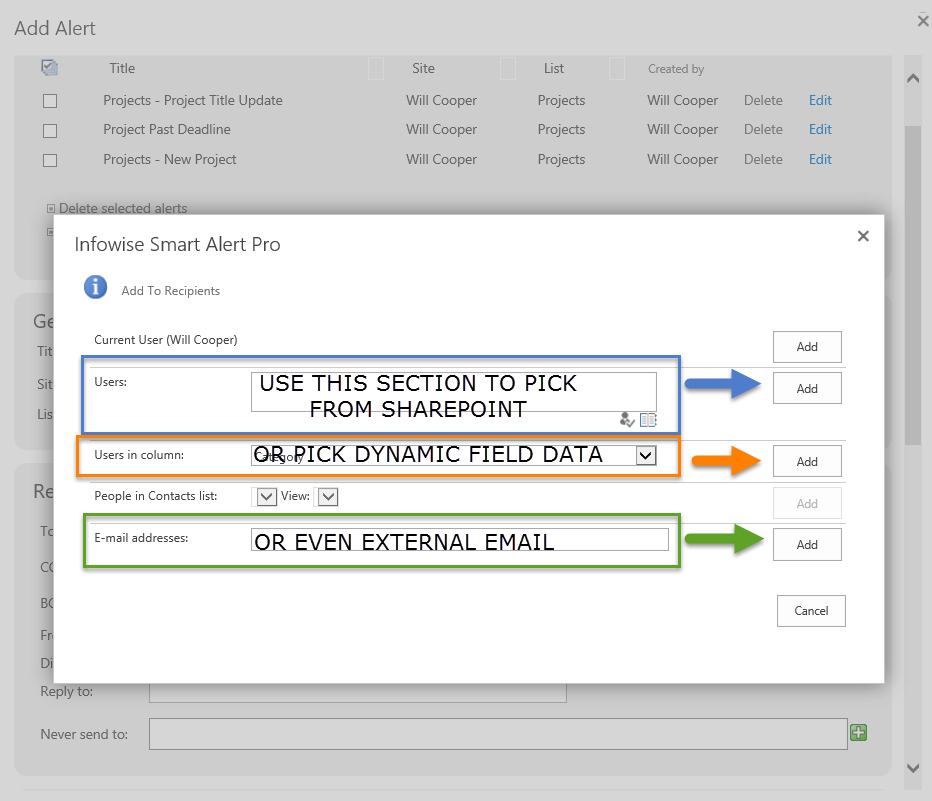932x801 pixels.
Task: Edit the Projects - New Project alert
Action: [820, 159]
